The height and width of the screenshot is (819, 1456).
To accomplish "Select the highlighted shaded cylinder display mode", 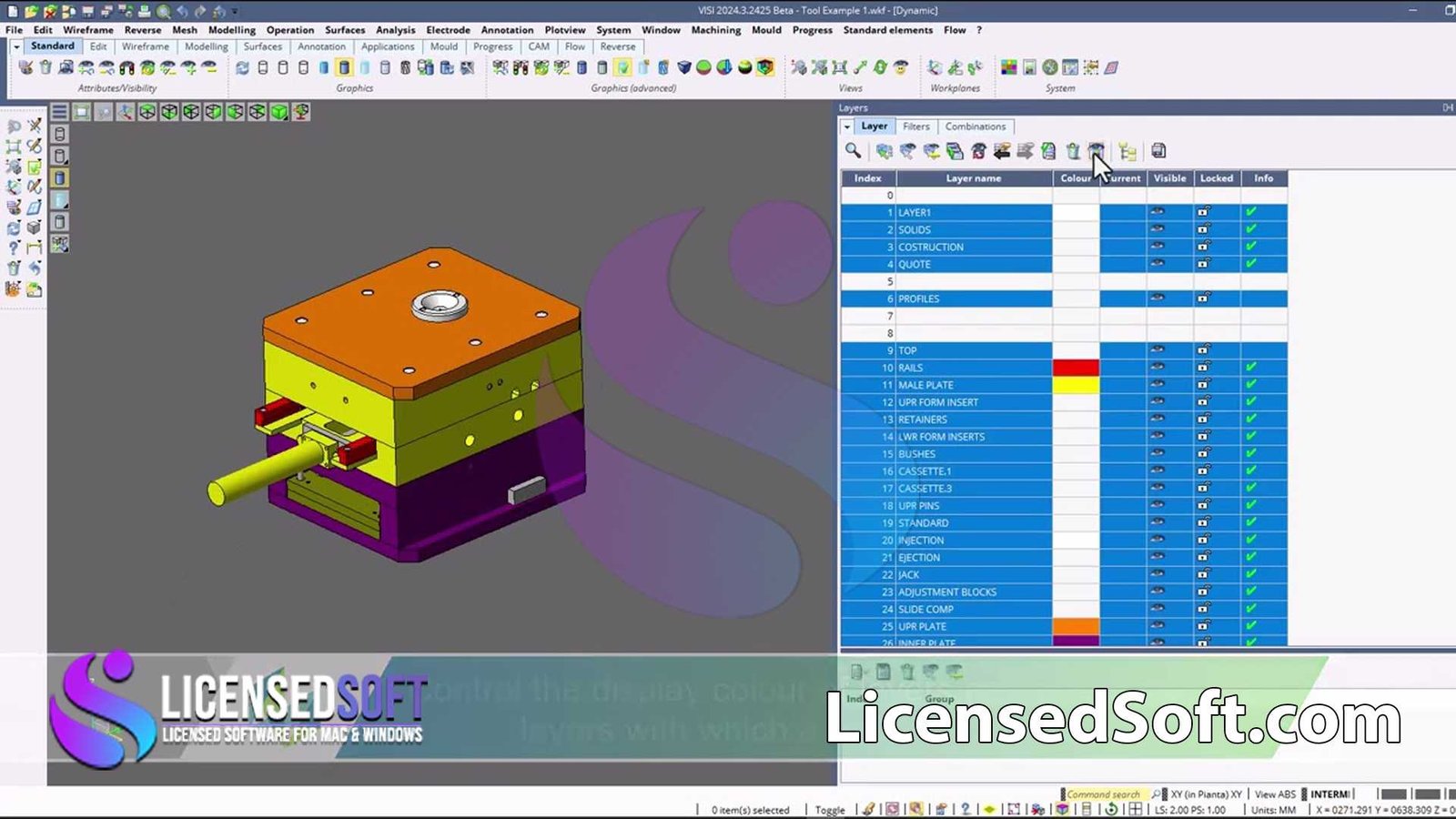I will point(344,67).
